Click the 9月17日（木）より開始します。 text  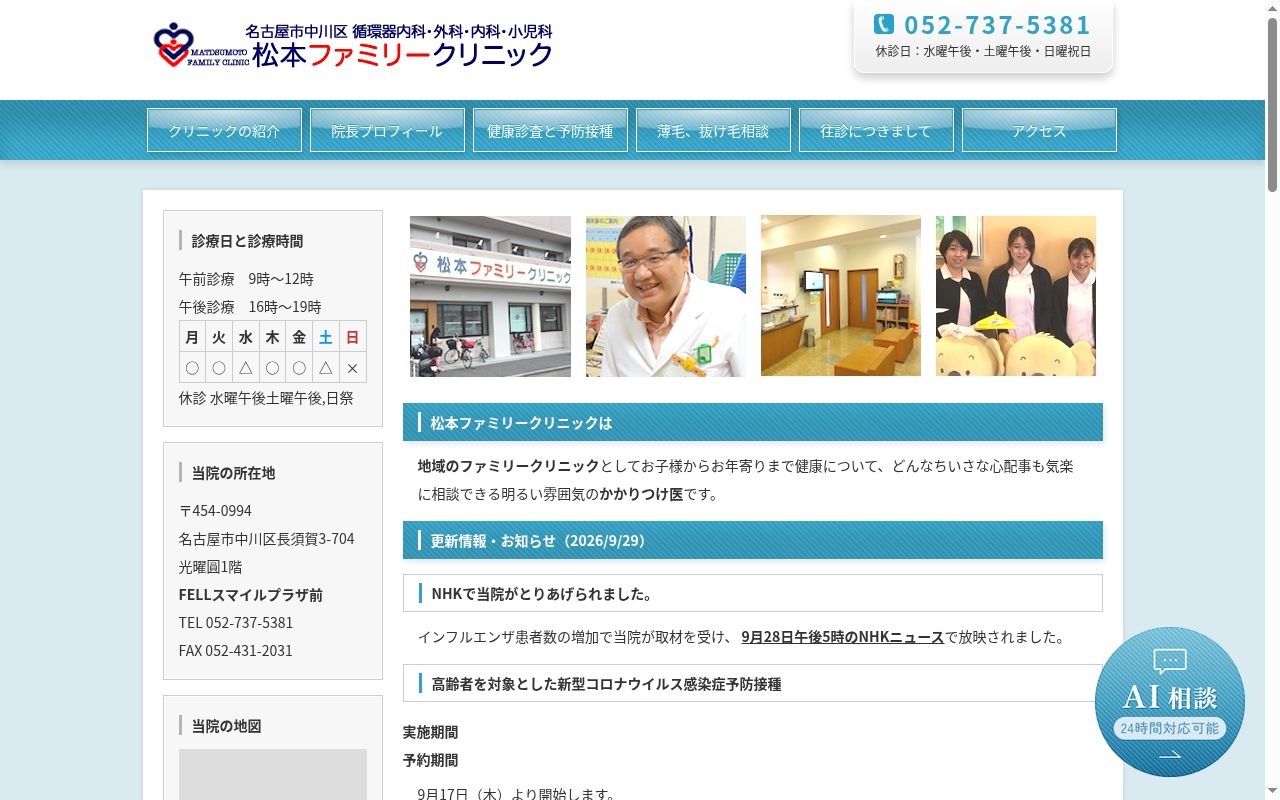click(x=516, y=794)
